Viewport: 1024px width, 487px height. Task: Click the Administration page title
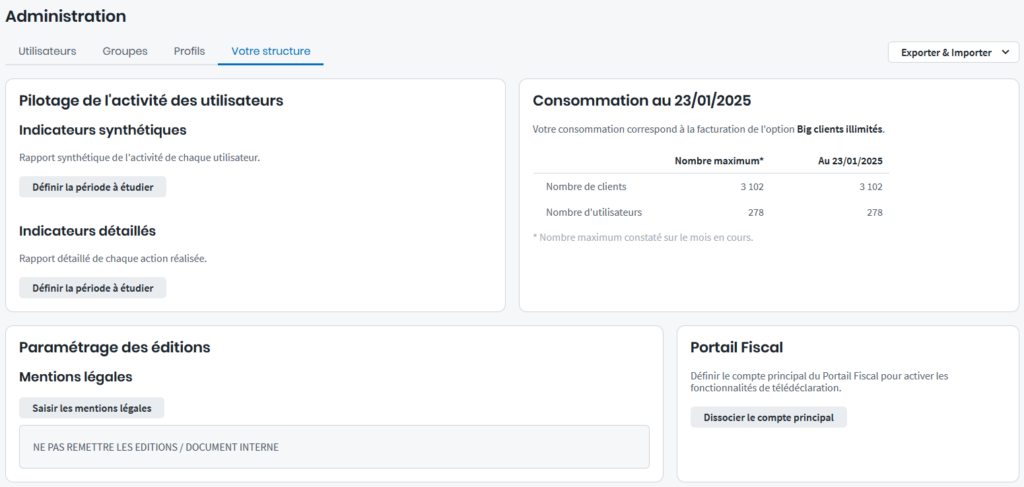[x=66, y=16]
